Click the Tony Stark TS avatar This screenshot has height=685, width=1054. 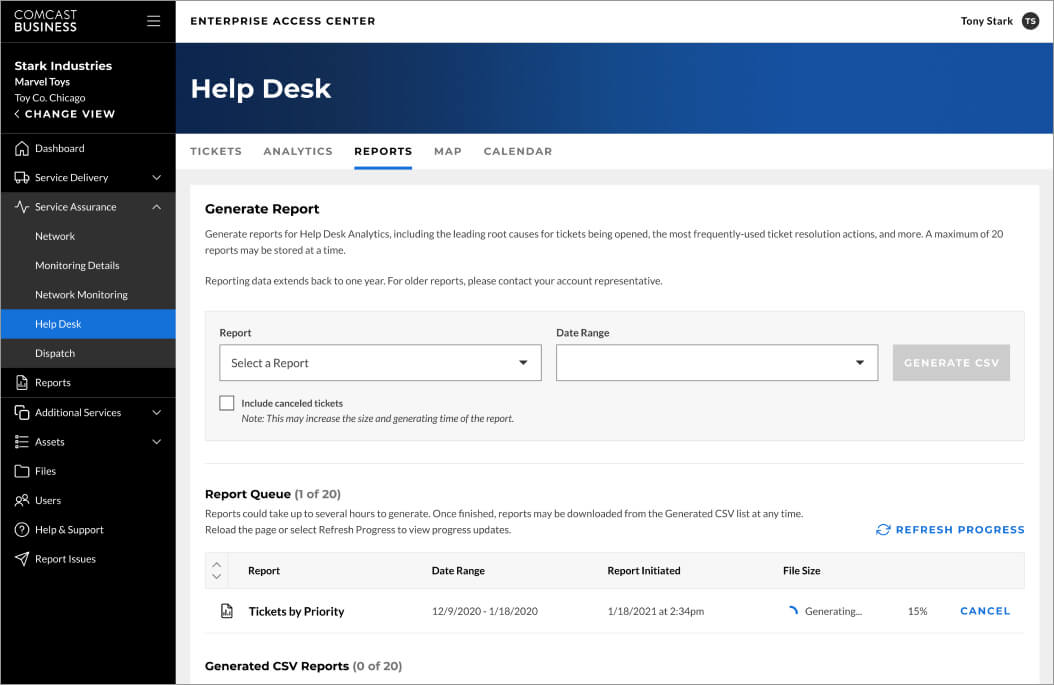1030,21
